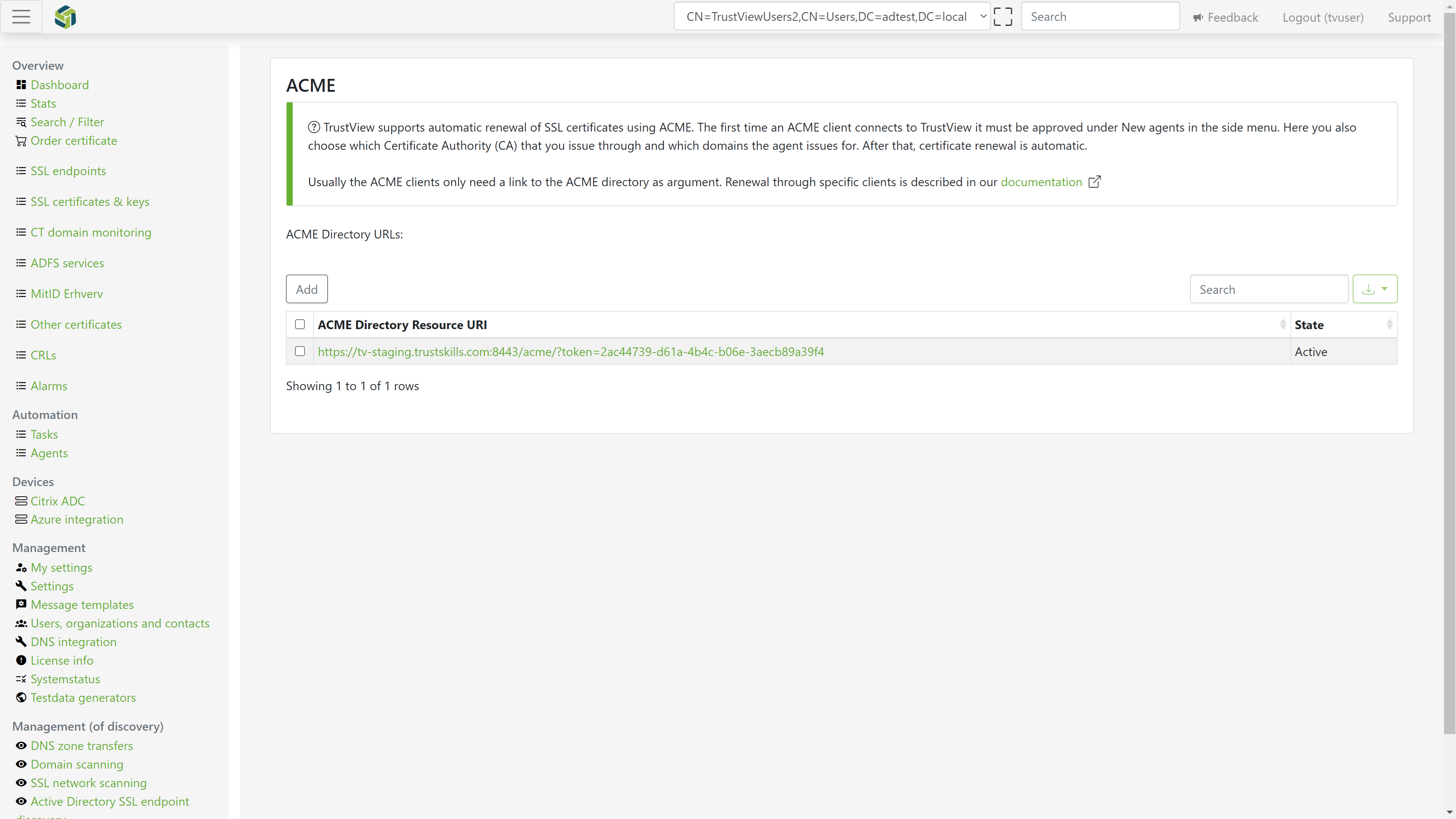Screen dimensions: 1456x819
Task: Click 'Showing 1 to 1 of 1 rows' text
Action: [x=352, y=386]
